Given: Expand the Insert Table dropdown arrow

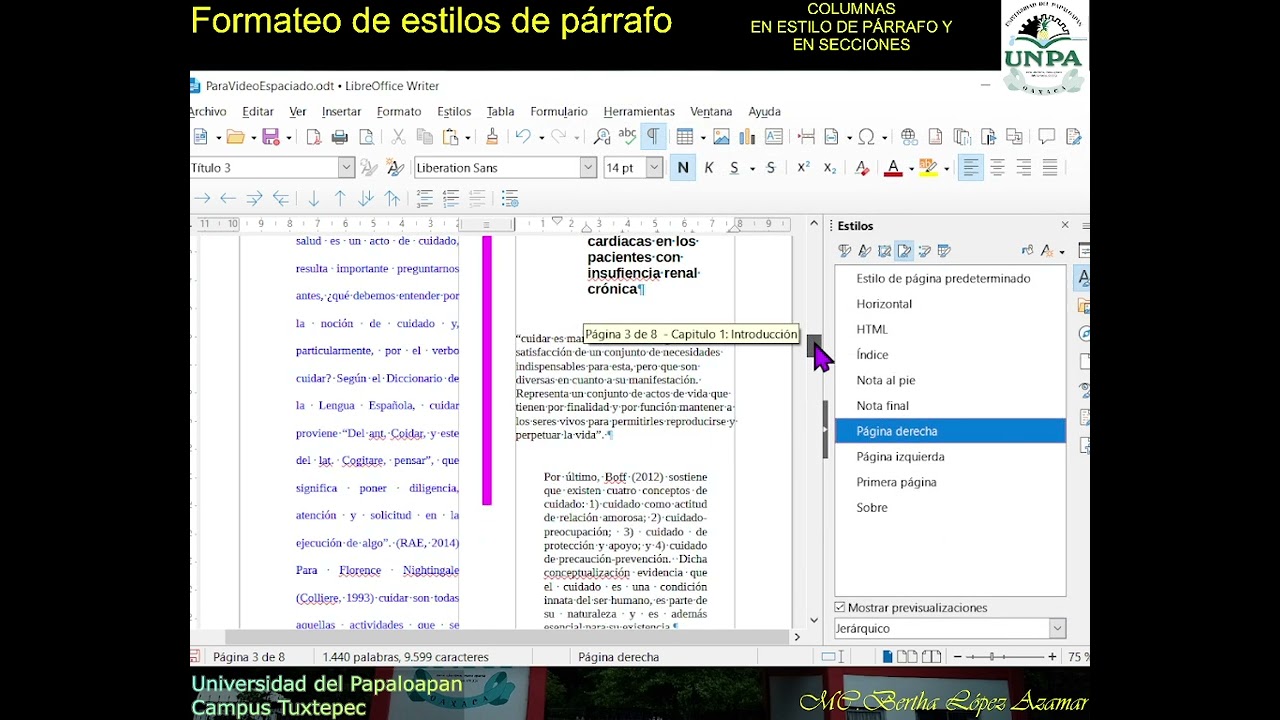Looking at the screenshot, I should [702, 137].
